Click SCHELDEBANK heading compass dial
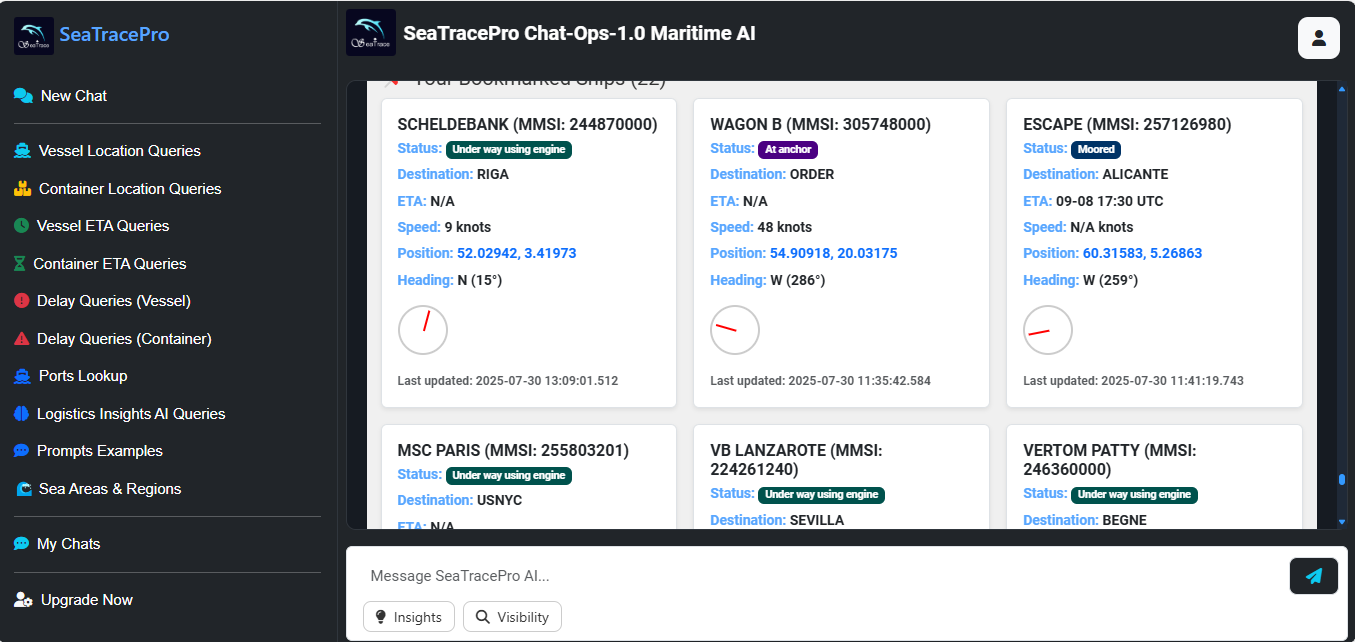Image resolution: width=1355 pixels, height=642 pixels. click(423, 330)
